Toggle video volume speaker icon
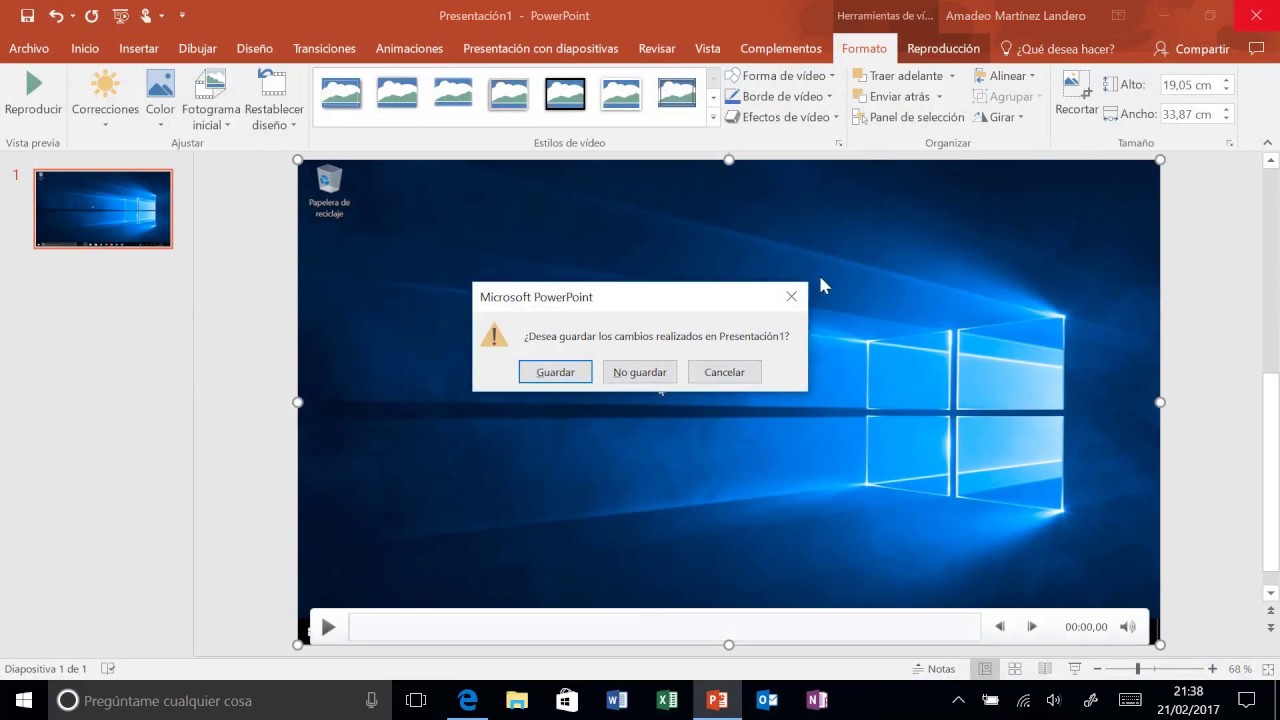The image size is (1280, 720). [x=1127, y=627]
